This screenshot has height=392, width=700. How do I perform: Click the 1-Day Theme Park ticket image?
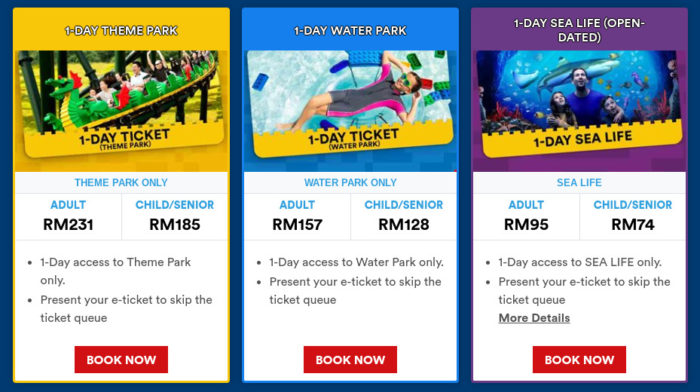pyautogui.click(x=121, y=104)
